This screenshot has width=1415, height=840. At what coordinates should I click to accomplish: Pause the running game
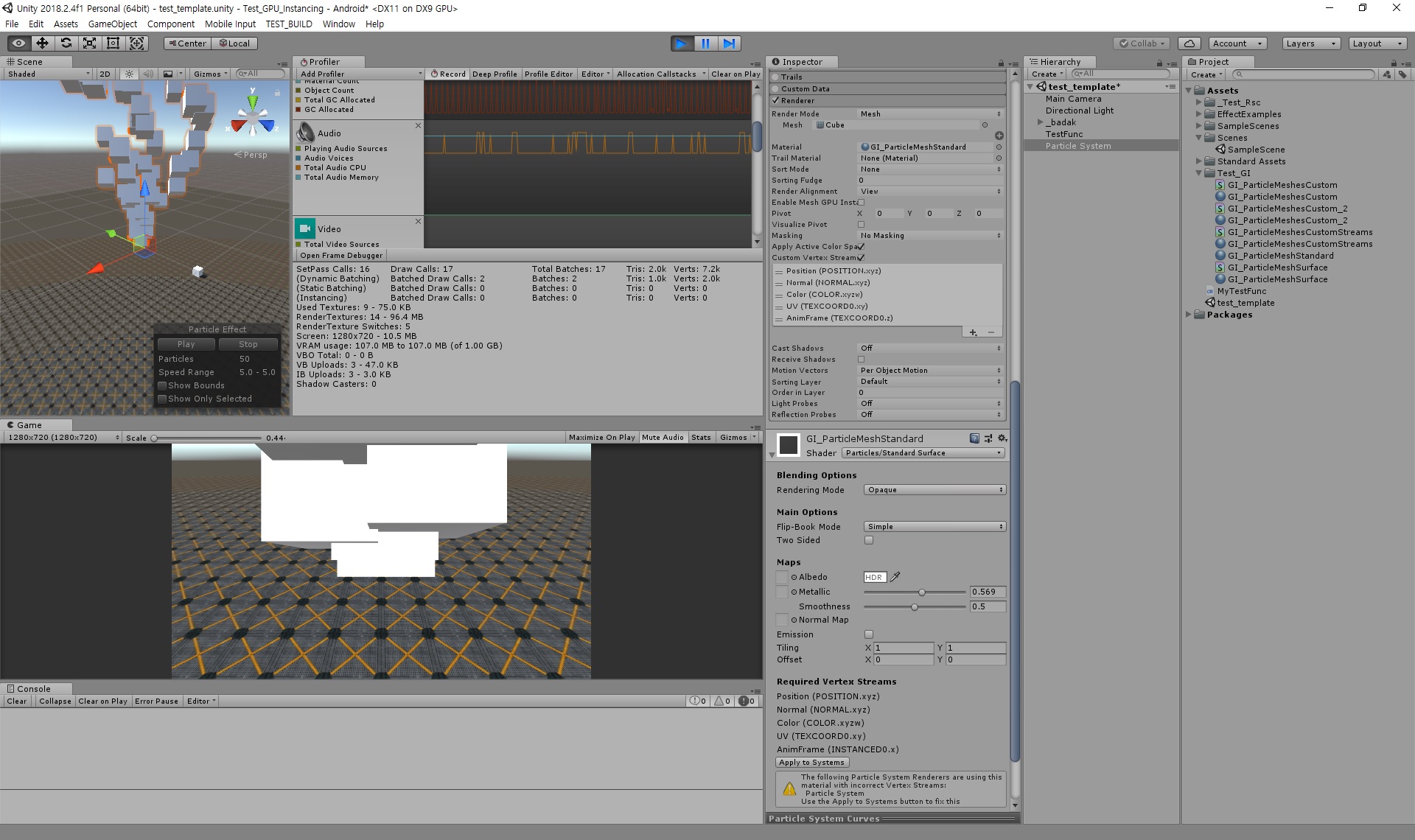[x=705, y=43]
